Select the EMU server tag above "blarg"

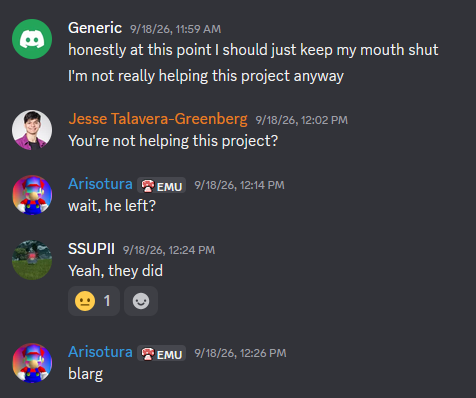161,353
